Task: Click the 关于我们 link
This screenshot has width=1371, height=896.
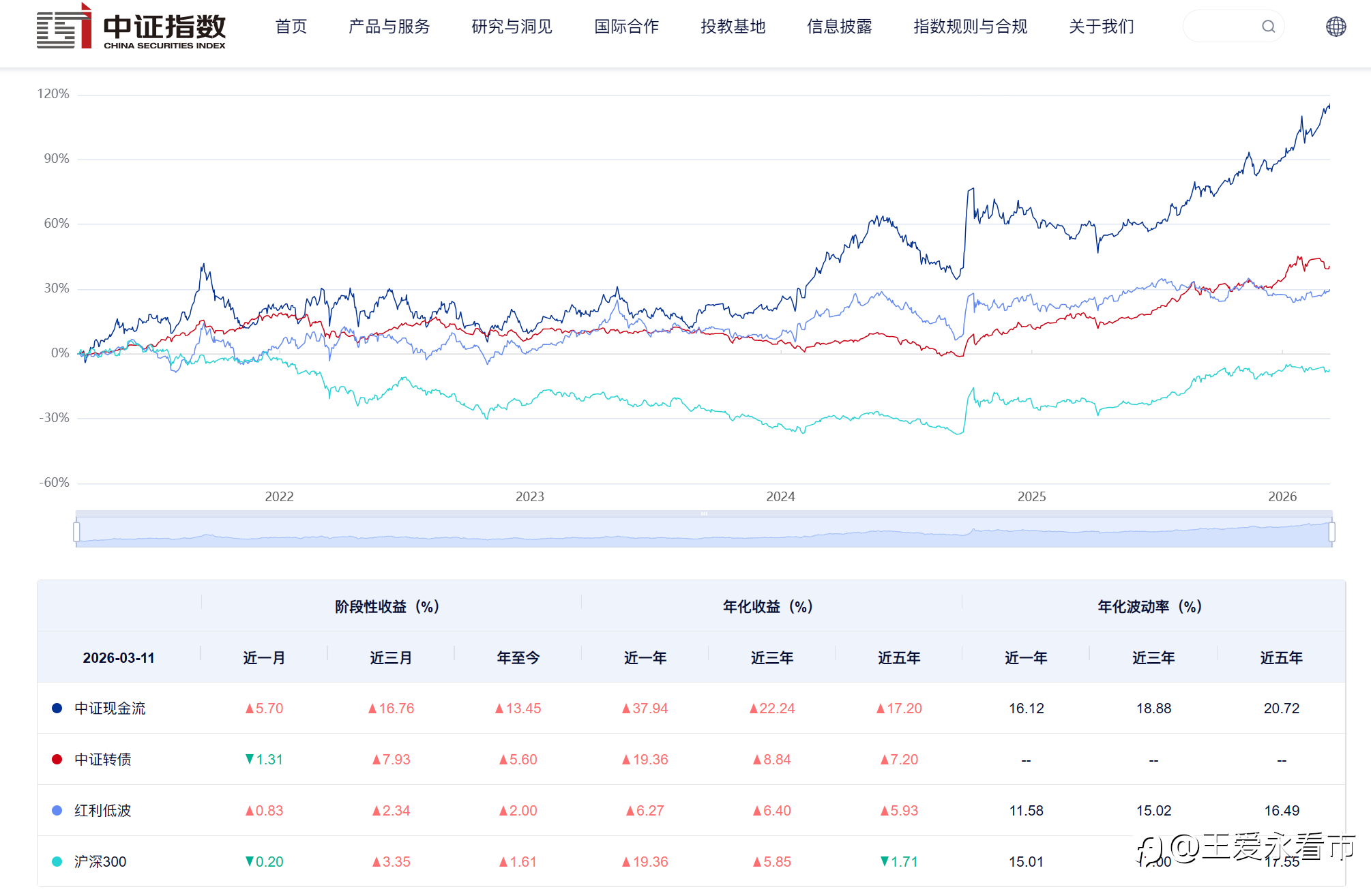Action: click(x=1101, y=27)
